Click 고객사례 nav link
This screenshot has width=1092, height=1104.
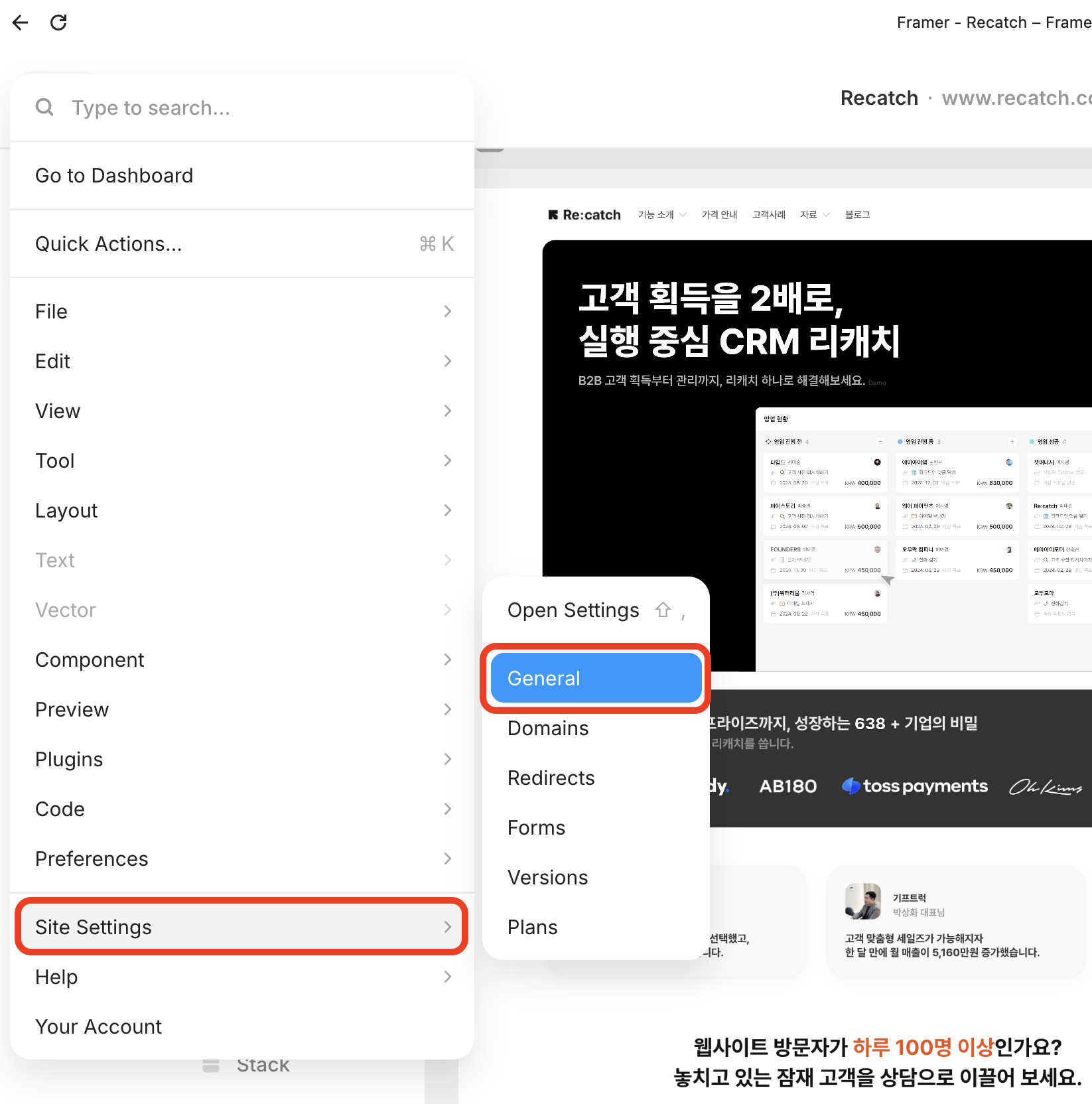769,215
